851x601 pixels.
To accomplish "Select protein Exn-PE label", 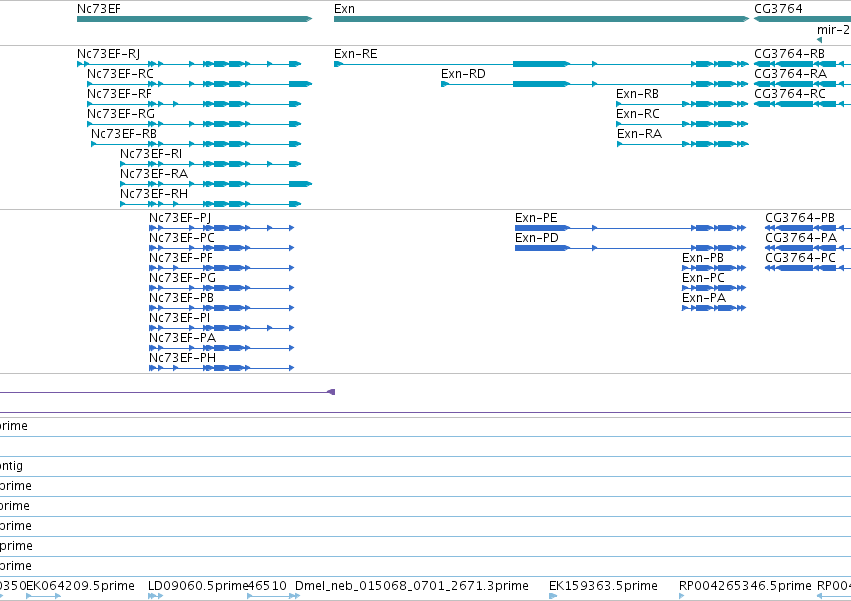I will click(536, 218).
